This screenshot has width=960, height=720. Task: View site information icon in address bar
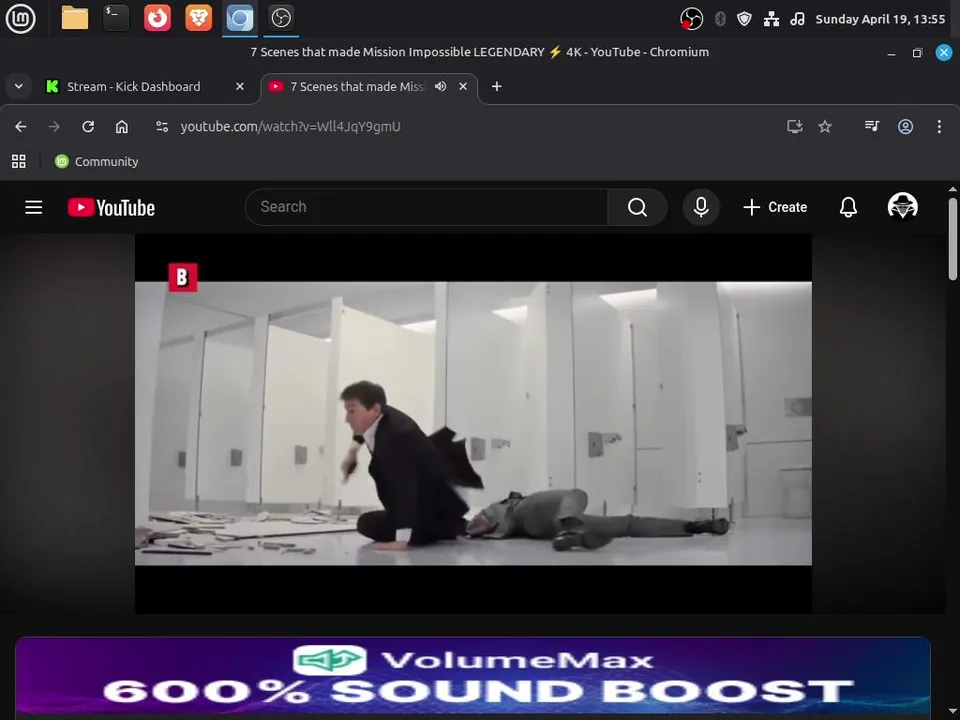162,127
